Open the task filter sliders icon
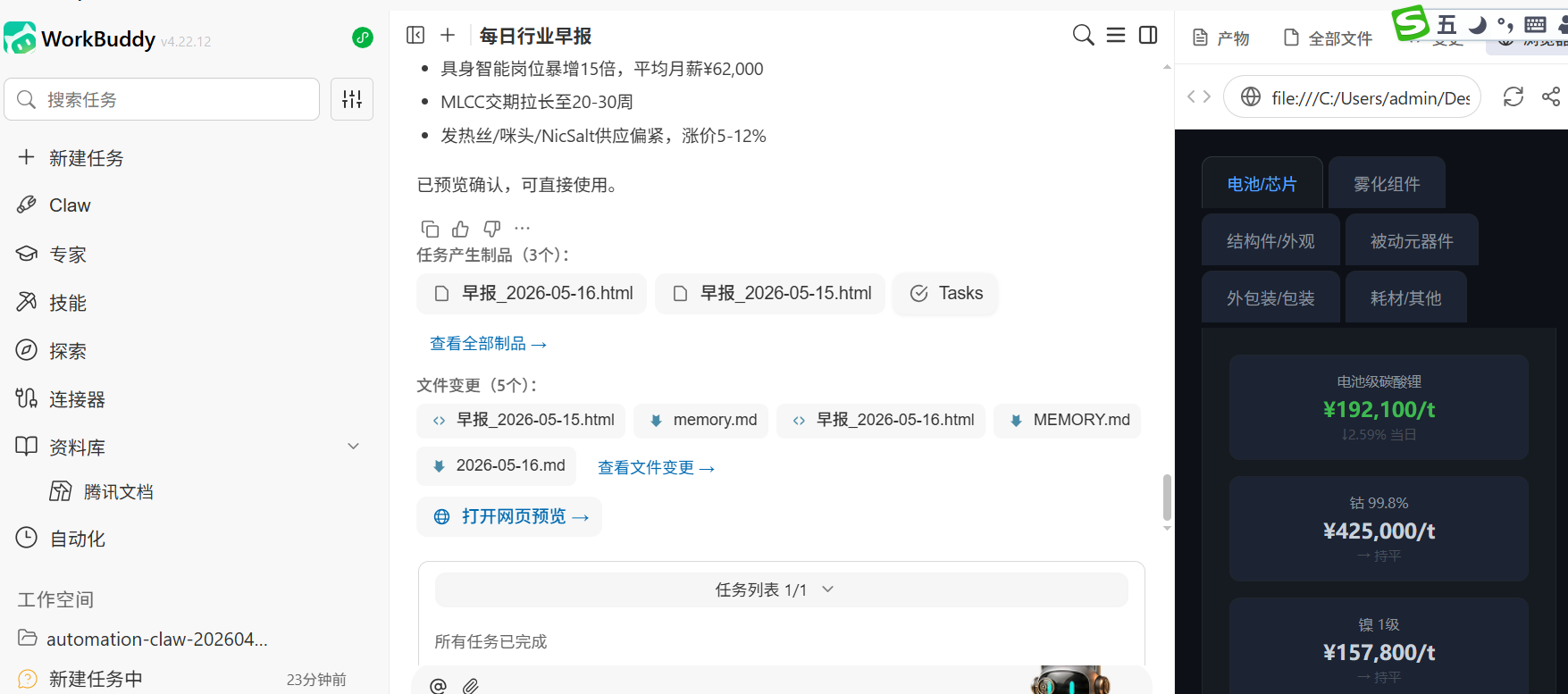 352,99
